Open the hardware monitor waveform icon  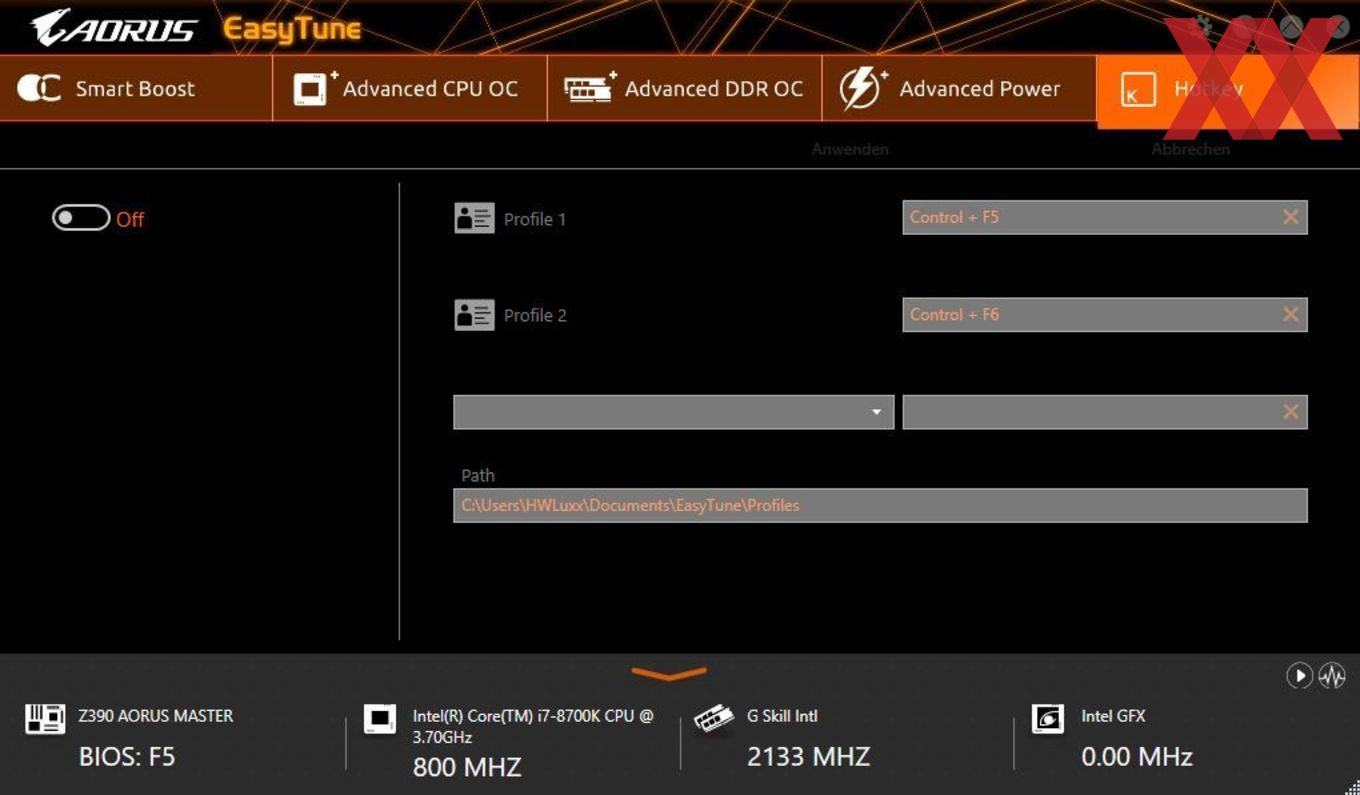(1332, 676)
